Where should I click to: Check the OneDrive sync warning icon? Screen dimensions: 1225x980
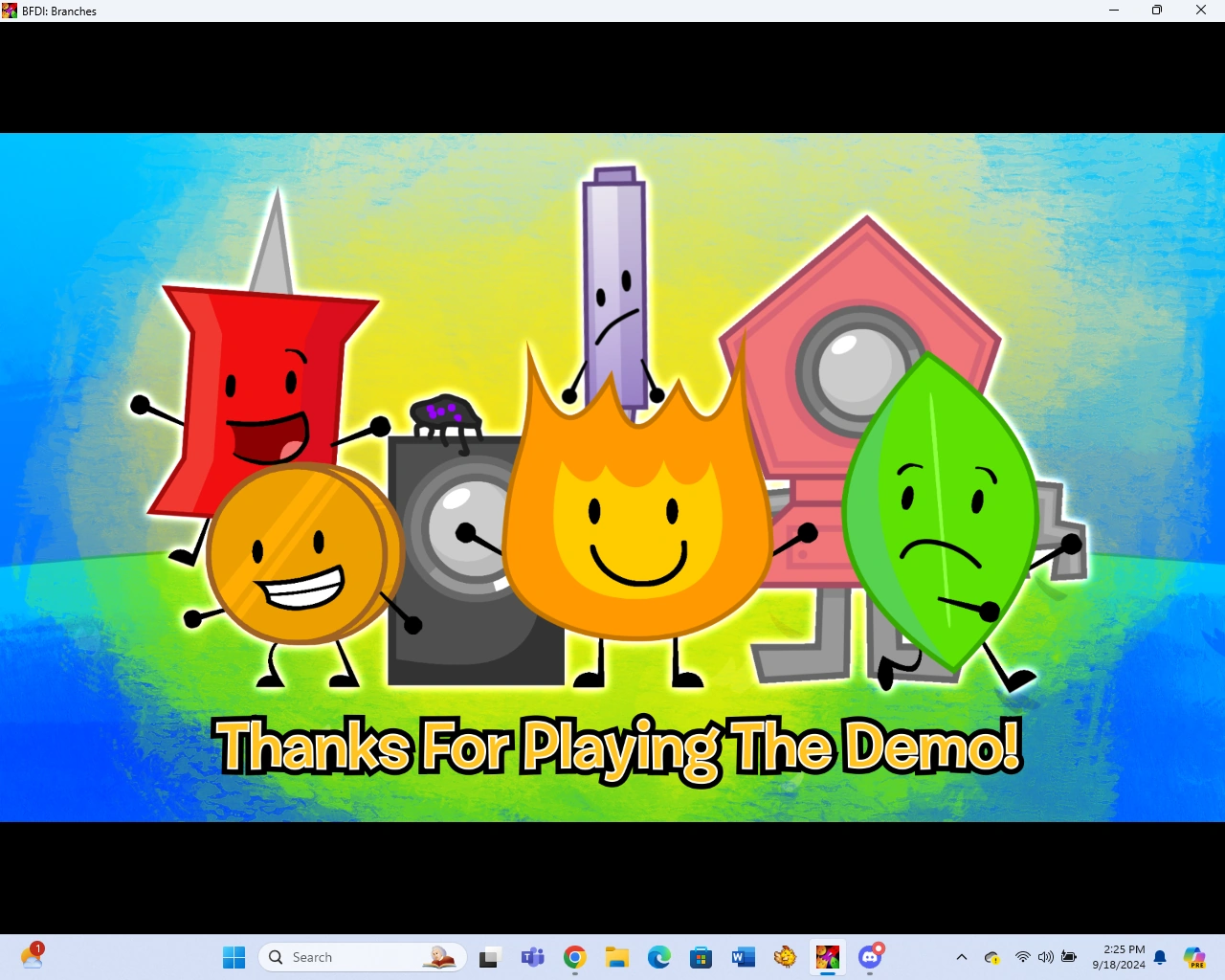pyautogui.click(x=991, y=956)
